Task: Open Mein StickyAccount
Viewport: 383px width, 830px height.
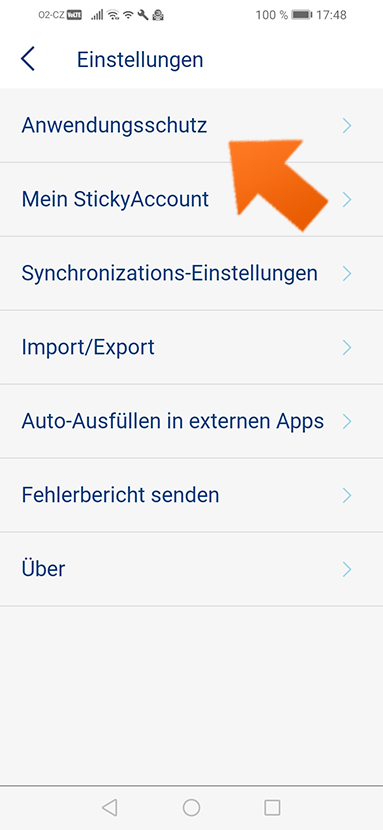Action: (192, 200)
